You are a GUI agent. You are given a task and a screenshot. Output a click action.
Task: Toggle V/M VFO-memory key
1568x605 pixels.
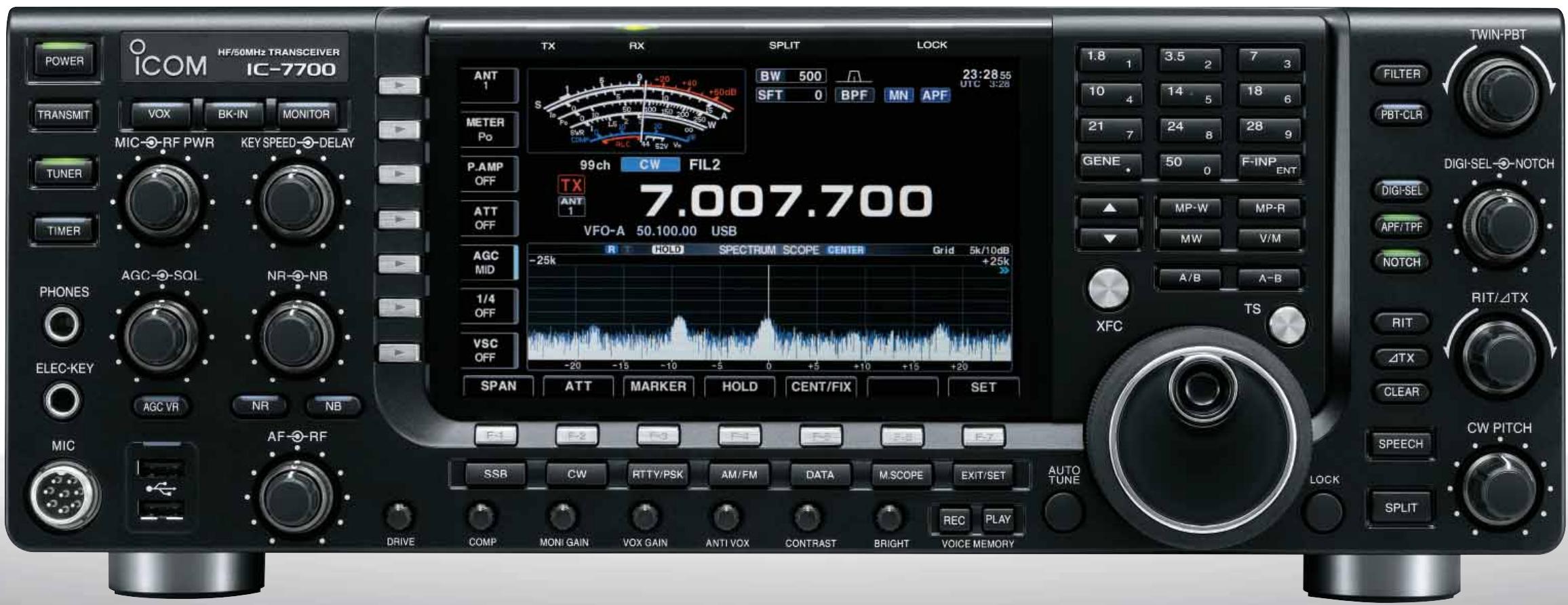pyautogui.click(x=1270, y=238)
